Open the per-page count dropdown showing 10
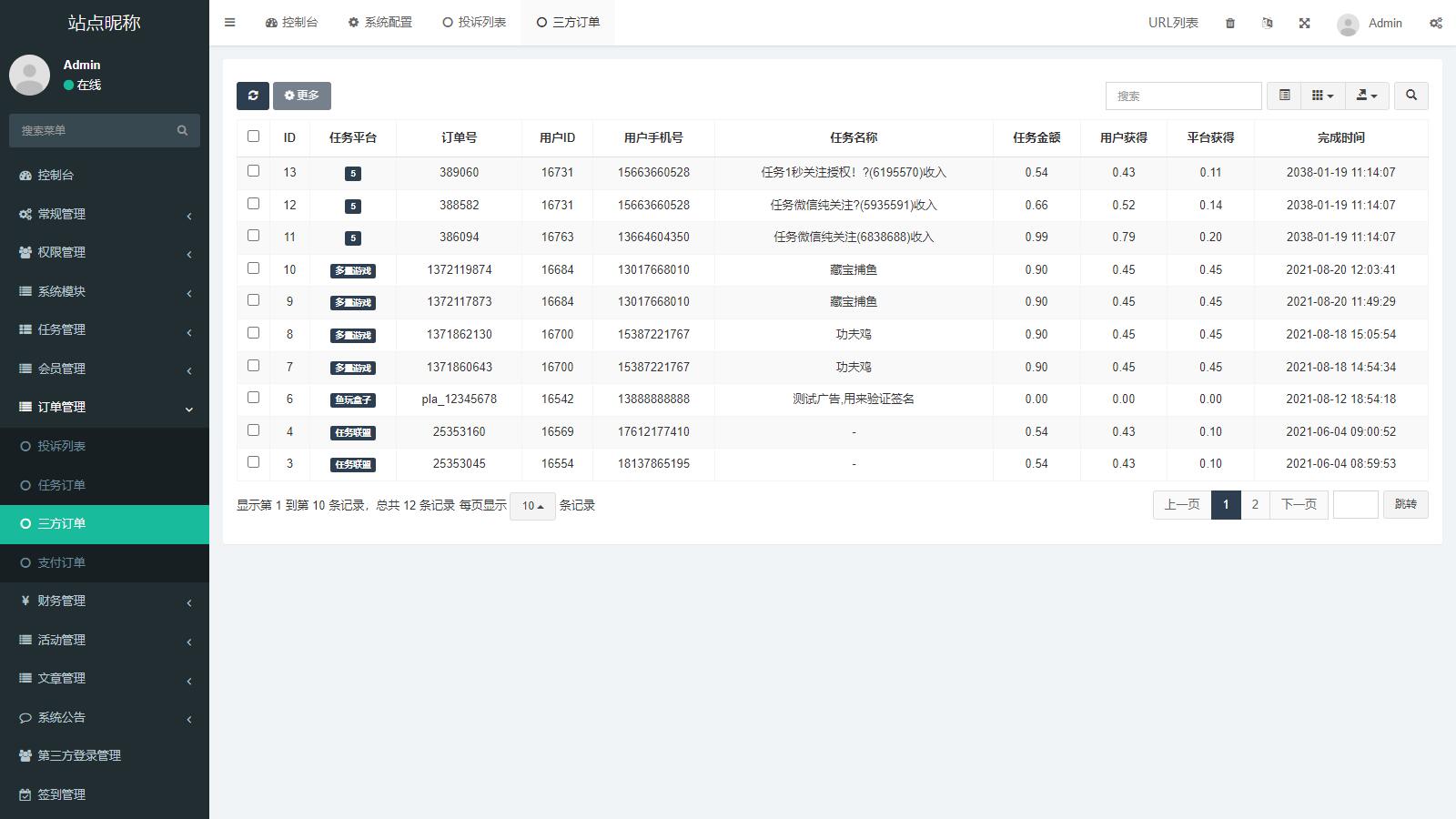Viewport: 1456px width, 819px height. [532, 506]
